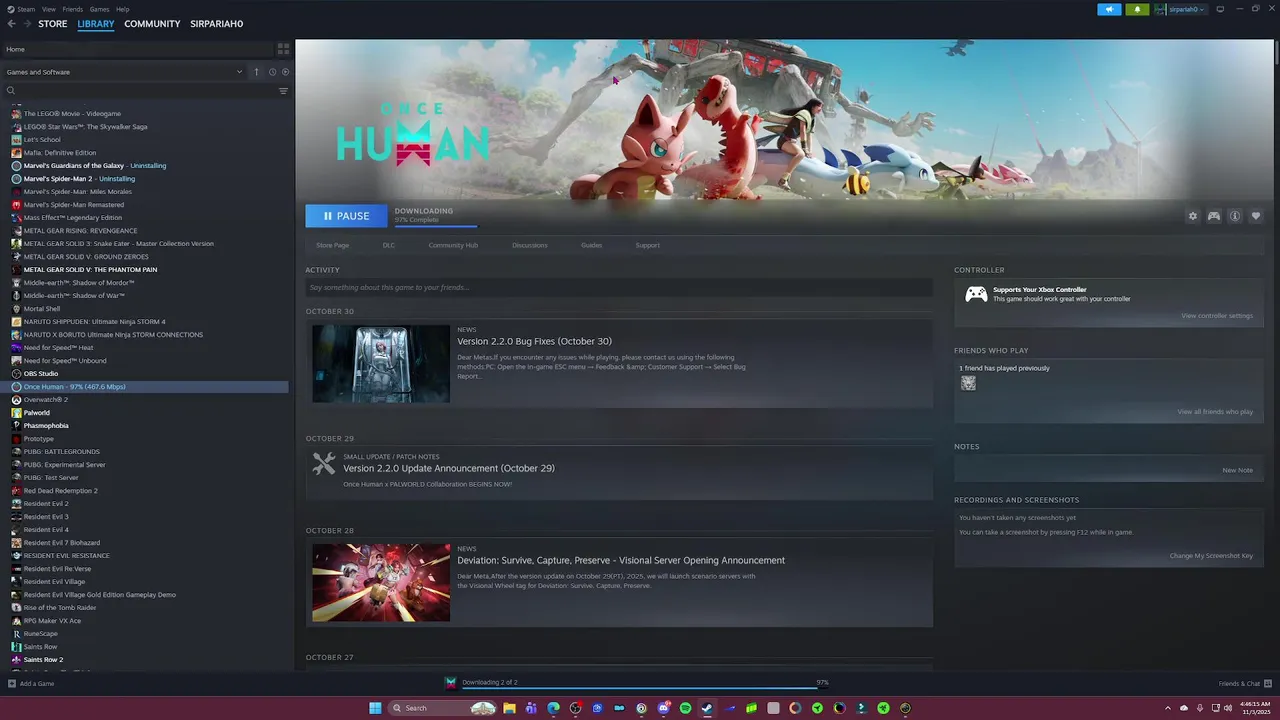Open advanced library filters icon

click(x=283, y=91)
